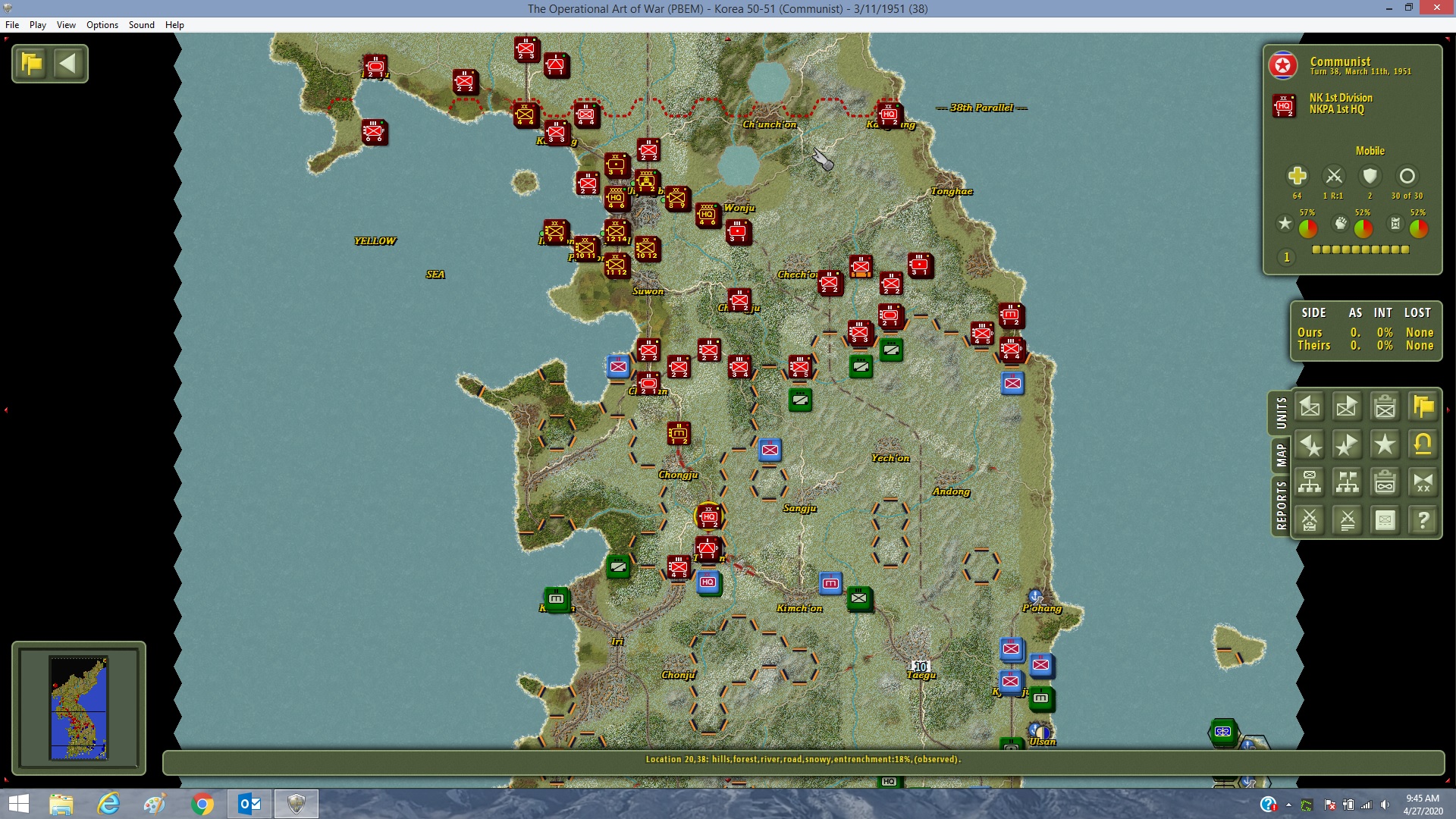Launch Google Chrome from the taskbar
Viewport: 1456px width, 819px height.
202,804
